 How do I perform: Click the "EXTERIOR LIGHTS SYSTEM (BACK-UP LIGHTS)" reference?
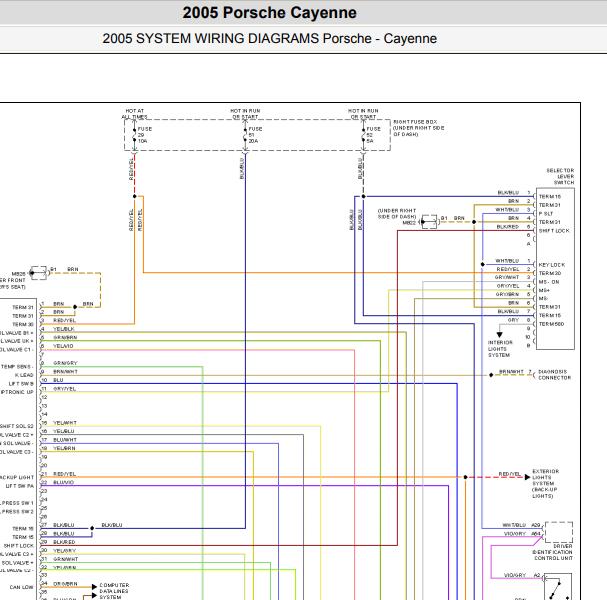[x=545, y=483]
